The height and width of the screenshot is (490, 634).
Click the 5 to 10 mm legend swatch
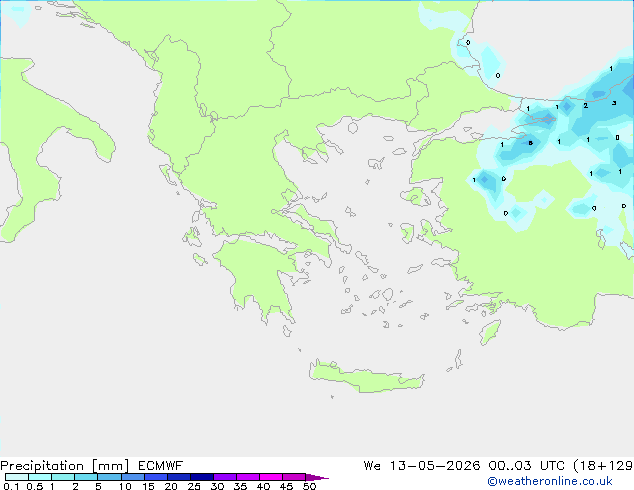click(109, 477)
